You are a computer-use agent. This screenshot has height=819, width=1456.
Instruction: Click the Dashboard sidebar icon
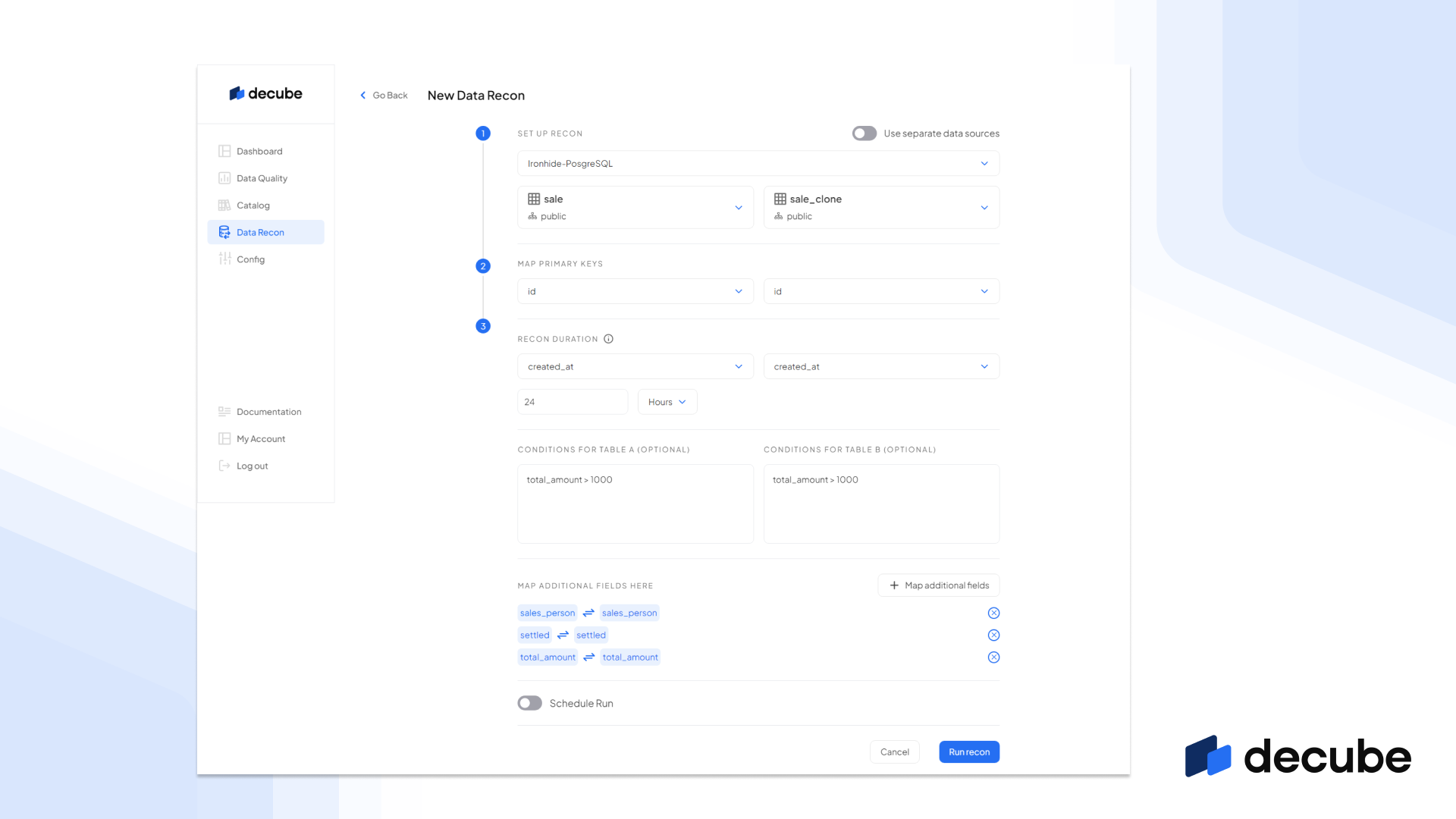pos(224,151)
